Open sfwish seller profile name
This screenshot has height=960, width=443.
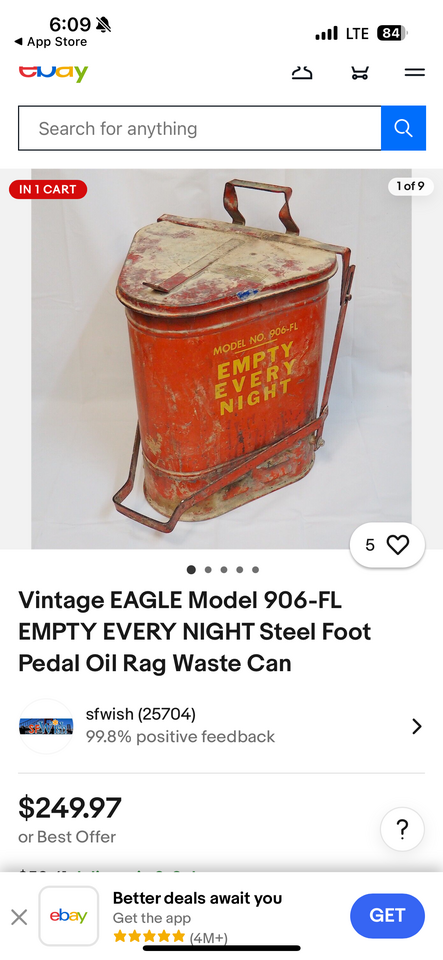[x=141, y=714]
